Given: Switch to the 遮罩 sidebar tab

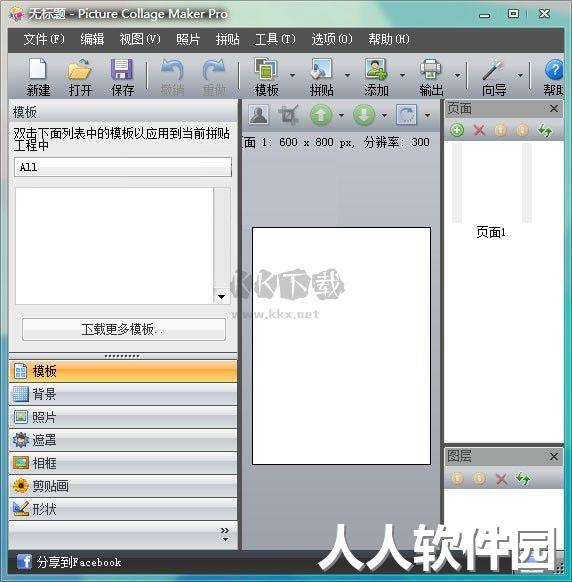Looking at the screenshot, I should (123, 440).
